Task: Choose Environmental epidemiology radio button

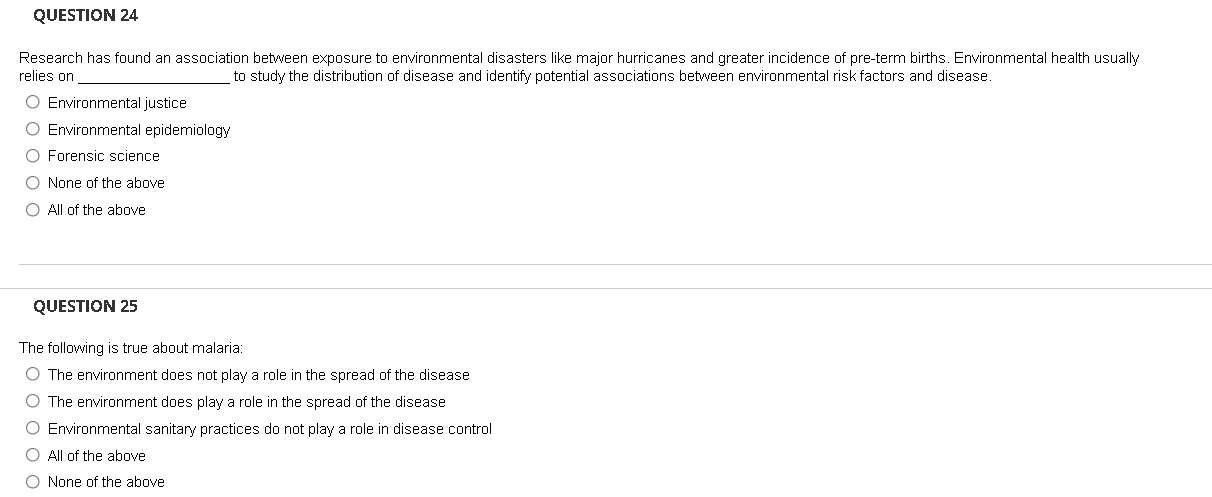Action: (x=34, y=129)
